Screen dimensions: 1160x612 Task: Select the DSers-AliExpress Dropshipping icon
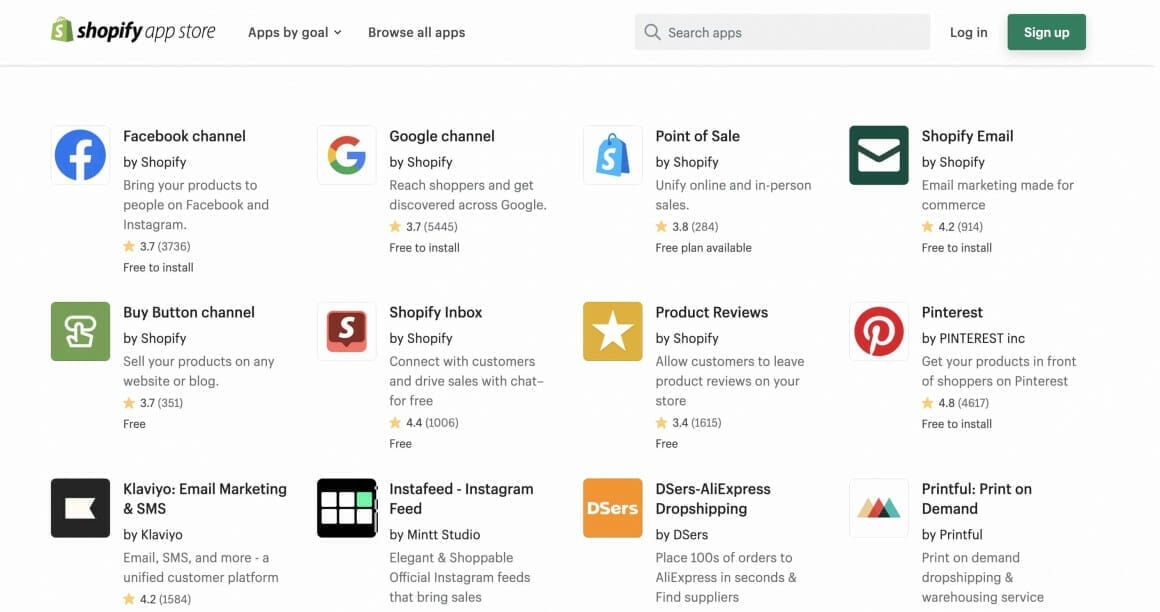pos(613,507)
